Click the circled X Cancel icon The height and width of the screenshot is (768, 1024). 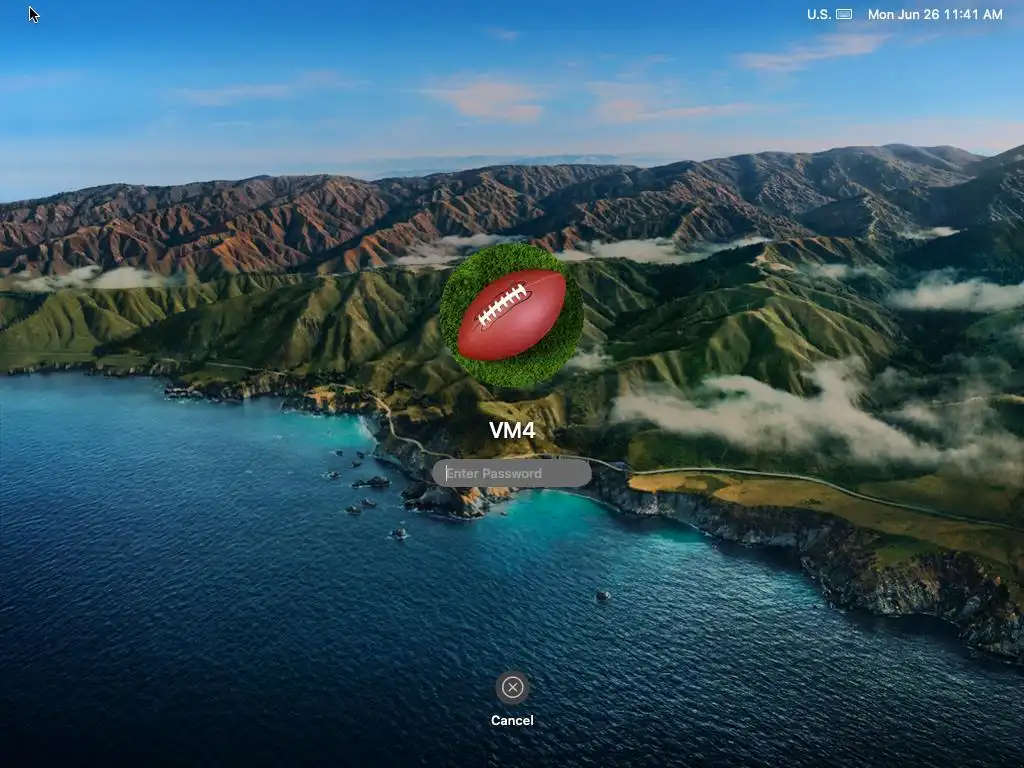[512, 687]
